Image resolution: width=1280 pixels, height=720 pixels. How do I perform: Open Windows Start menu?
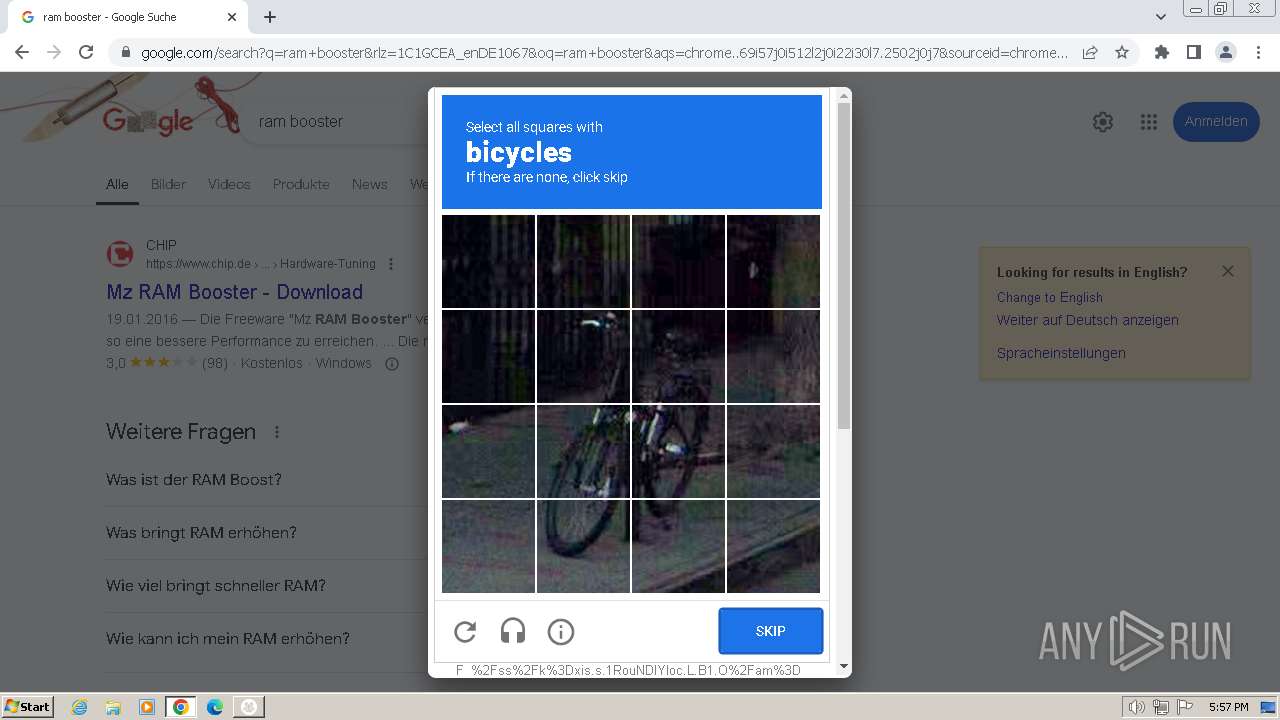tap(28, 706)
